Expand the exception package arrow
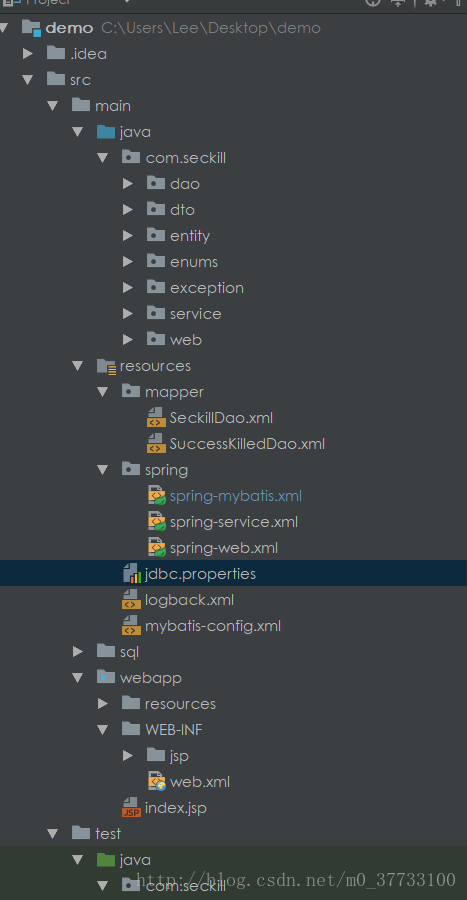This screenshot has height=900, width=467. click(x=128, y=288)
